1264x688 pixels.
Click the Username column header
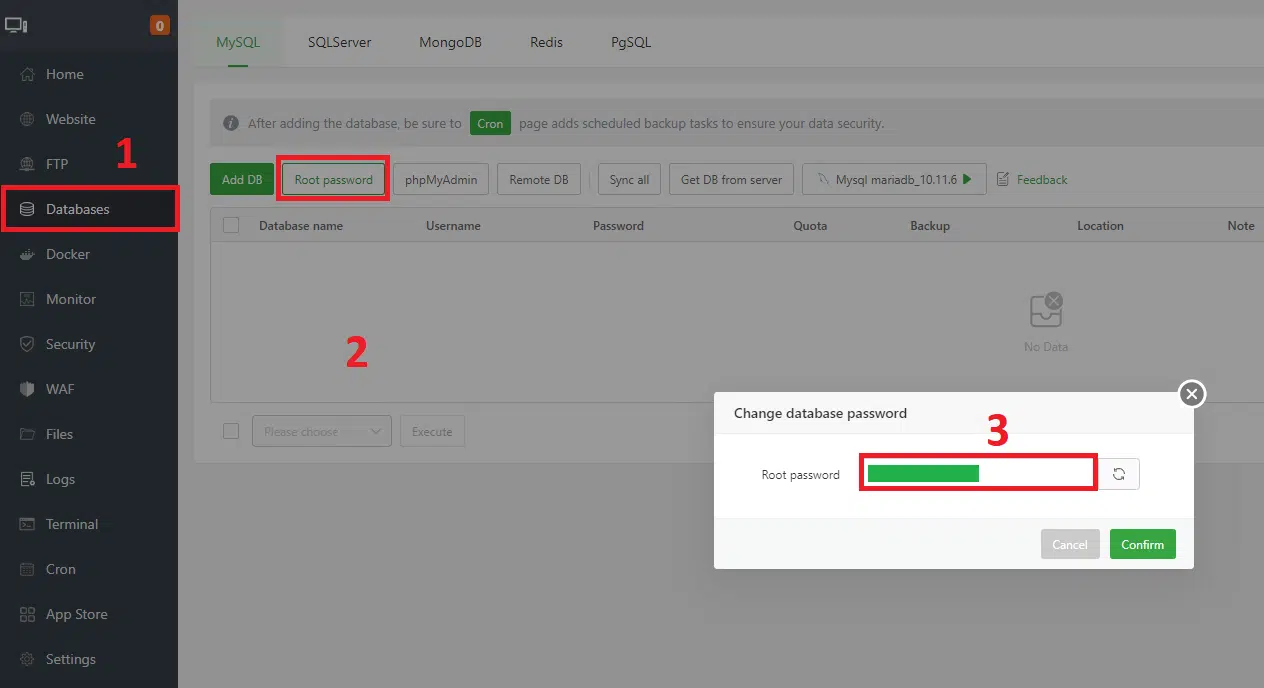point(453,226)
